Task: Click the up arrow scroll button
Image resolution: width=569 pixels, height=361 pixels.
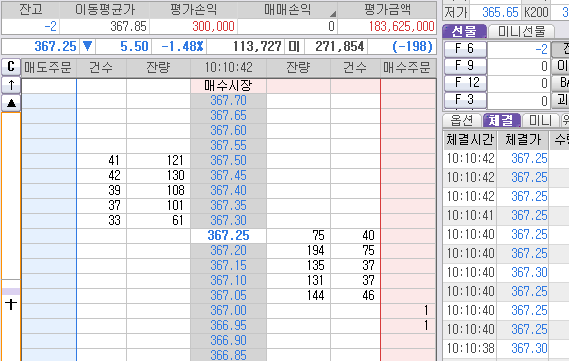Action: pyautogui.click(x=11, y=85)
